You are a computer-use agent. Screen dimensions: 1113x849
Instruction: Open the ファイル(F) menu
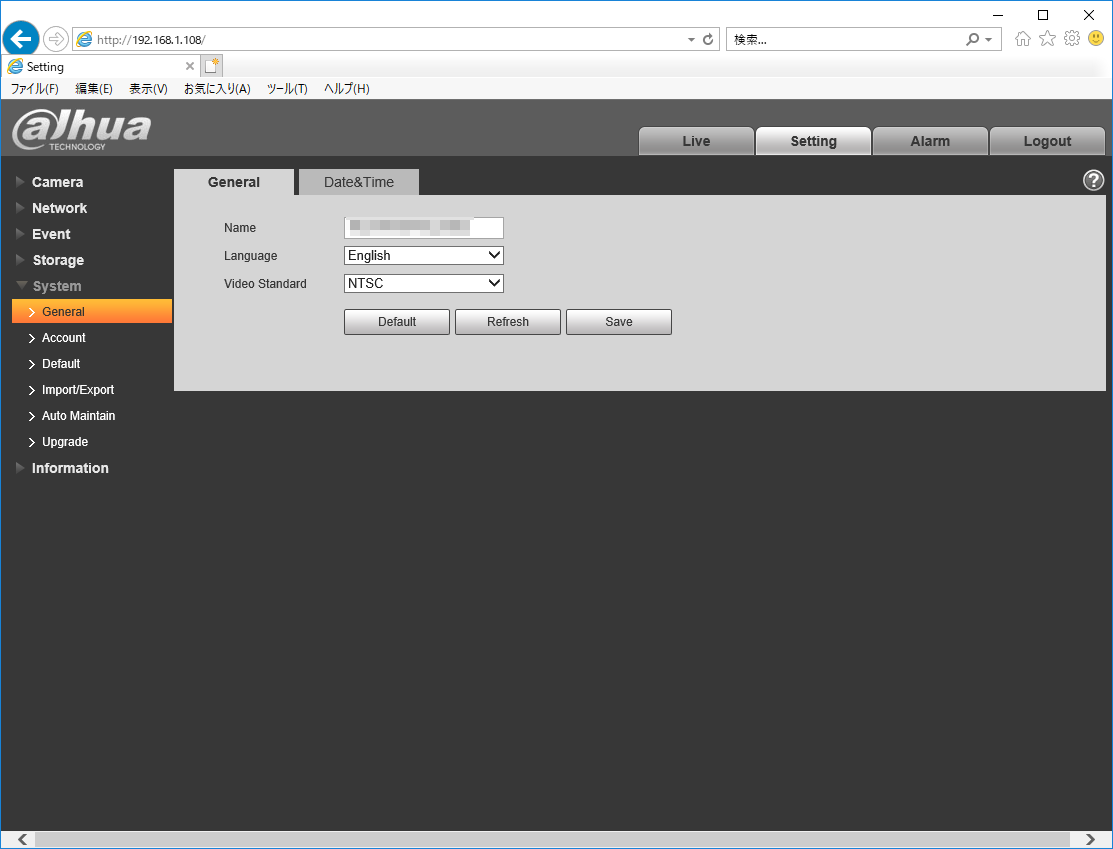[x=35, y=89]
